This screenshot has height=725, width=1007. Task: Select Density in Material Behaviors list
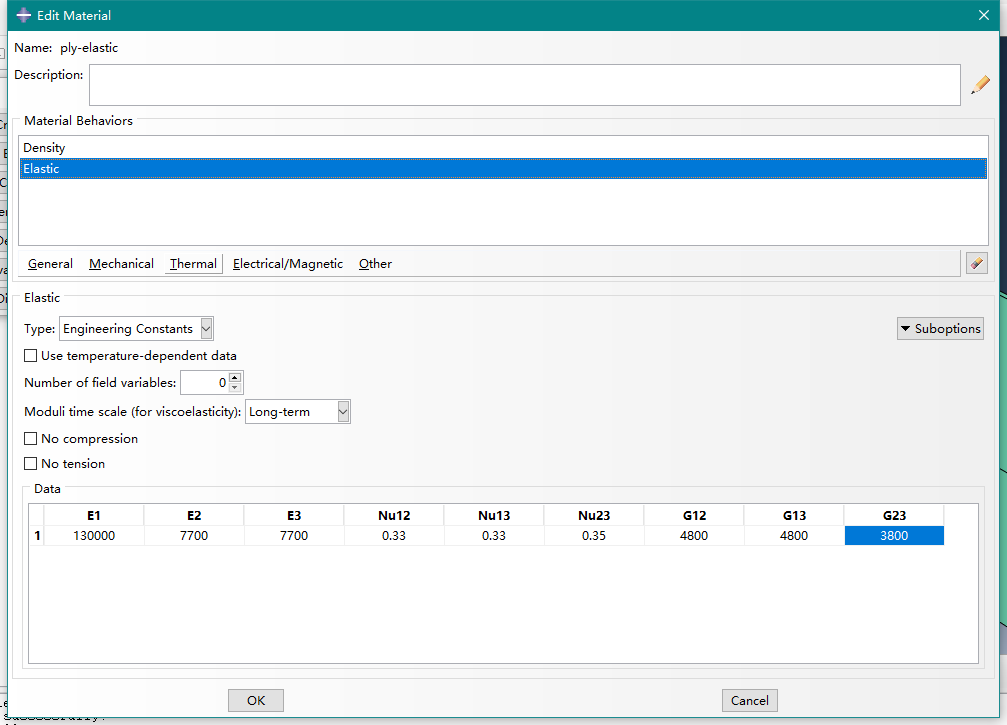(x=45, y=148)
